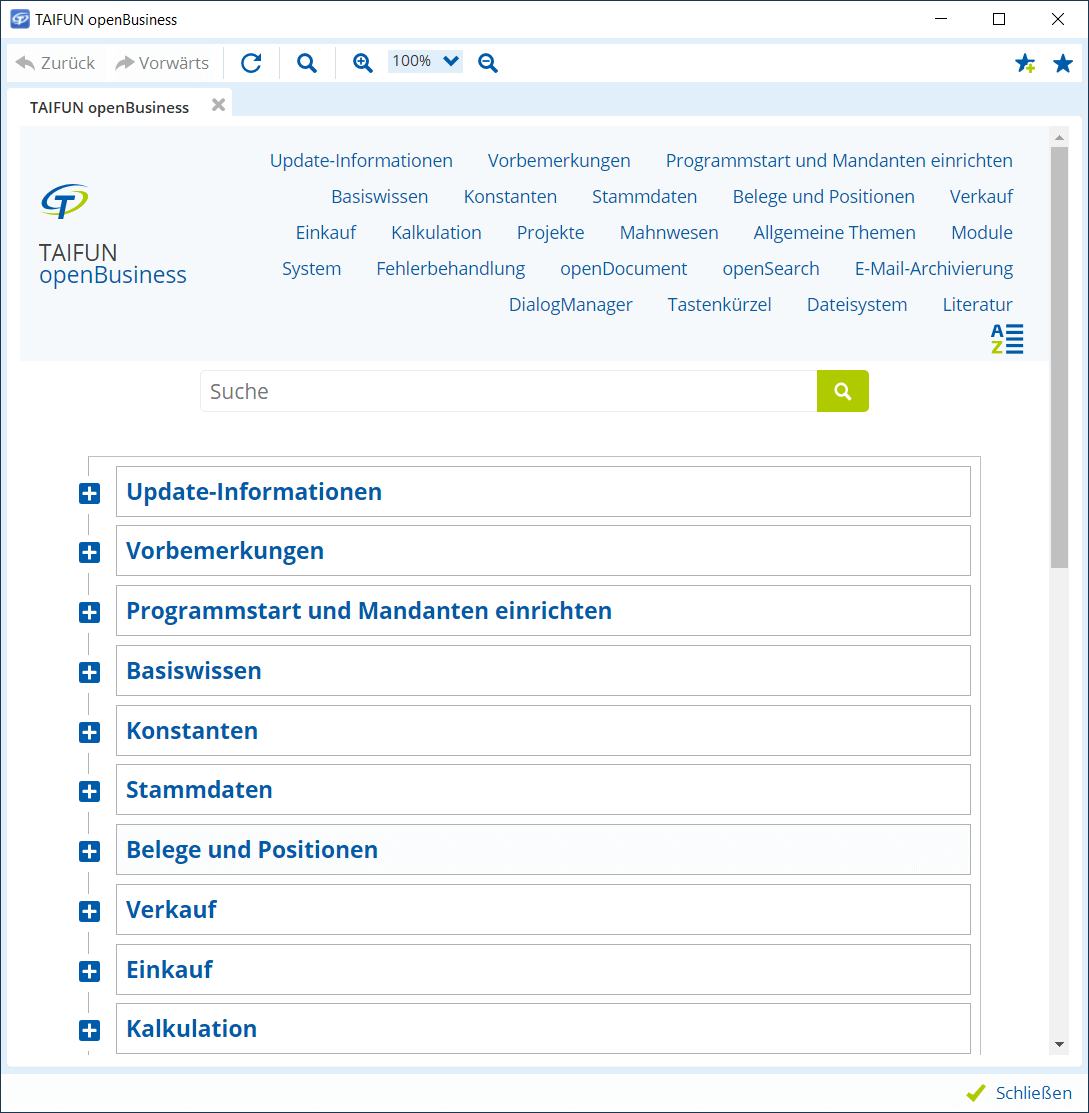Open the Projekte navigation link
1089x1113 pixels.
(x=550, y=233)
